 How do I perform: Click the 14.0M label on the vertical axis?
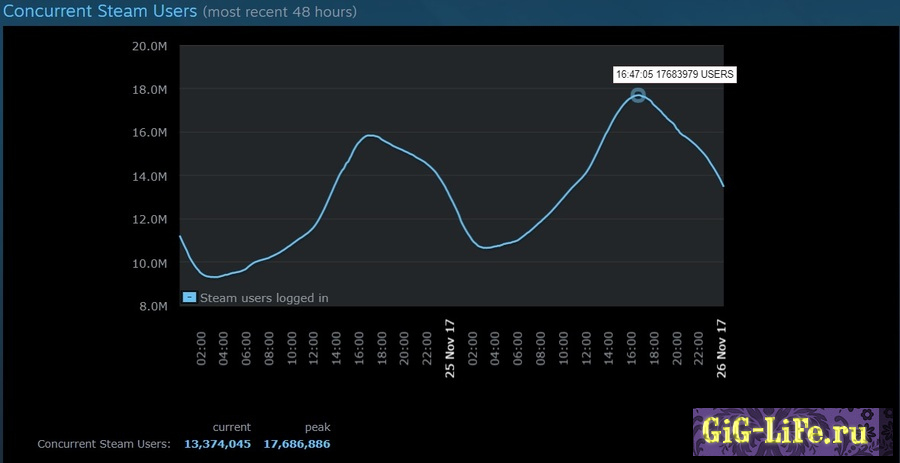149,177
